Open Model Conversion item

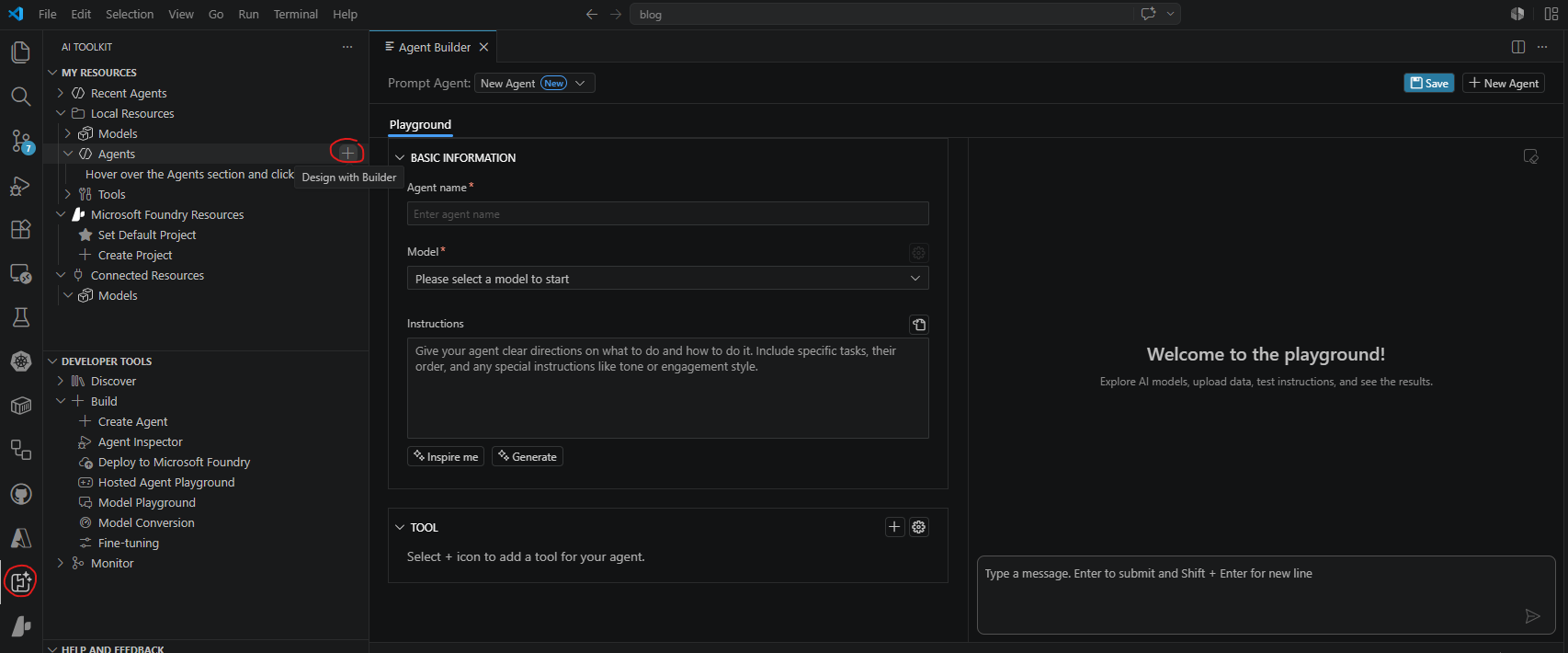coord(146,522)
